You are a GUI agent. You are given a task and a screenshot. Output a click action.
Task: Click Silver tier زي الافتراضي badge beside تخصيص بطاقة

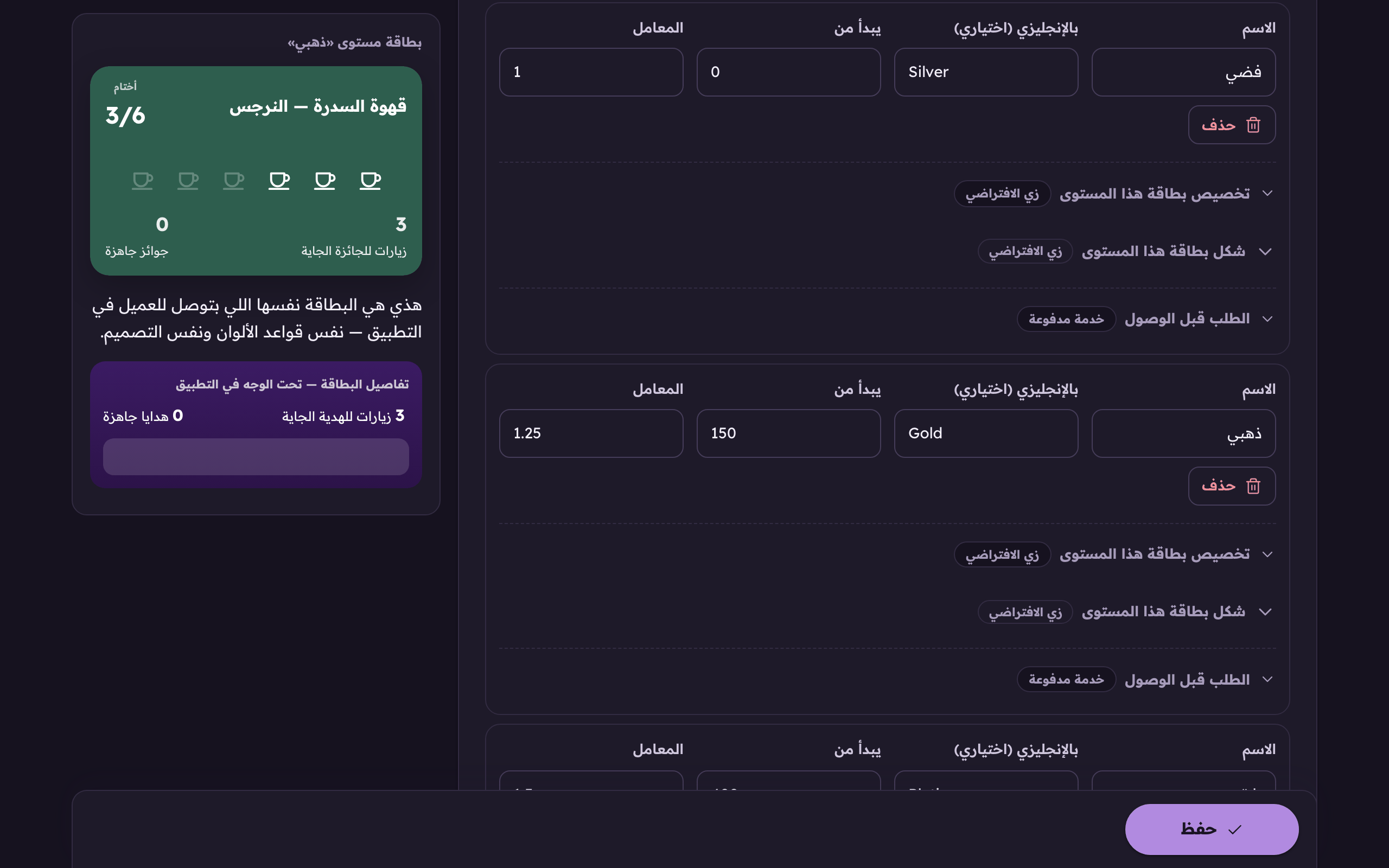1002,194
